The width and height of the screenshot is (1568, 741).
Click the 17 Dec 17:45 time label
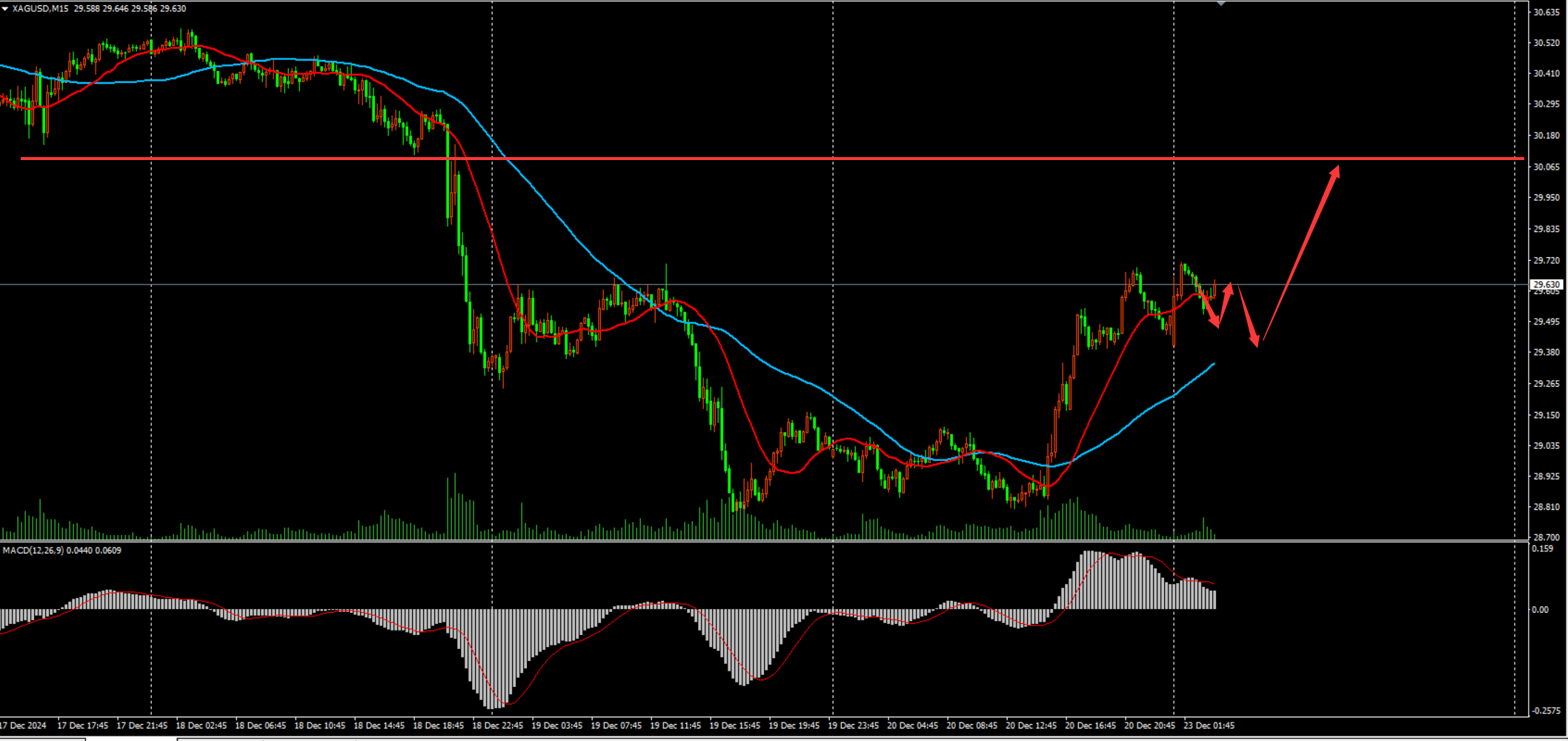pyautogui.click(x=82, y=725)
